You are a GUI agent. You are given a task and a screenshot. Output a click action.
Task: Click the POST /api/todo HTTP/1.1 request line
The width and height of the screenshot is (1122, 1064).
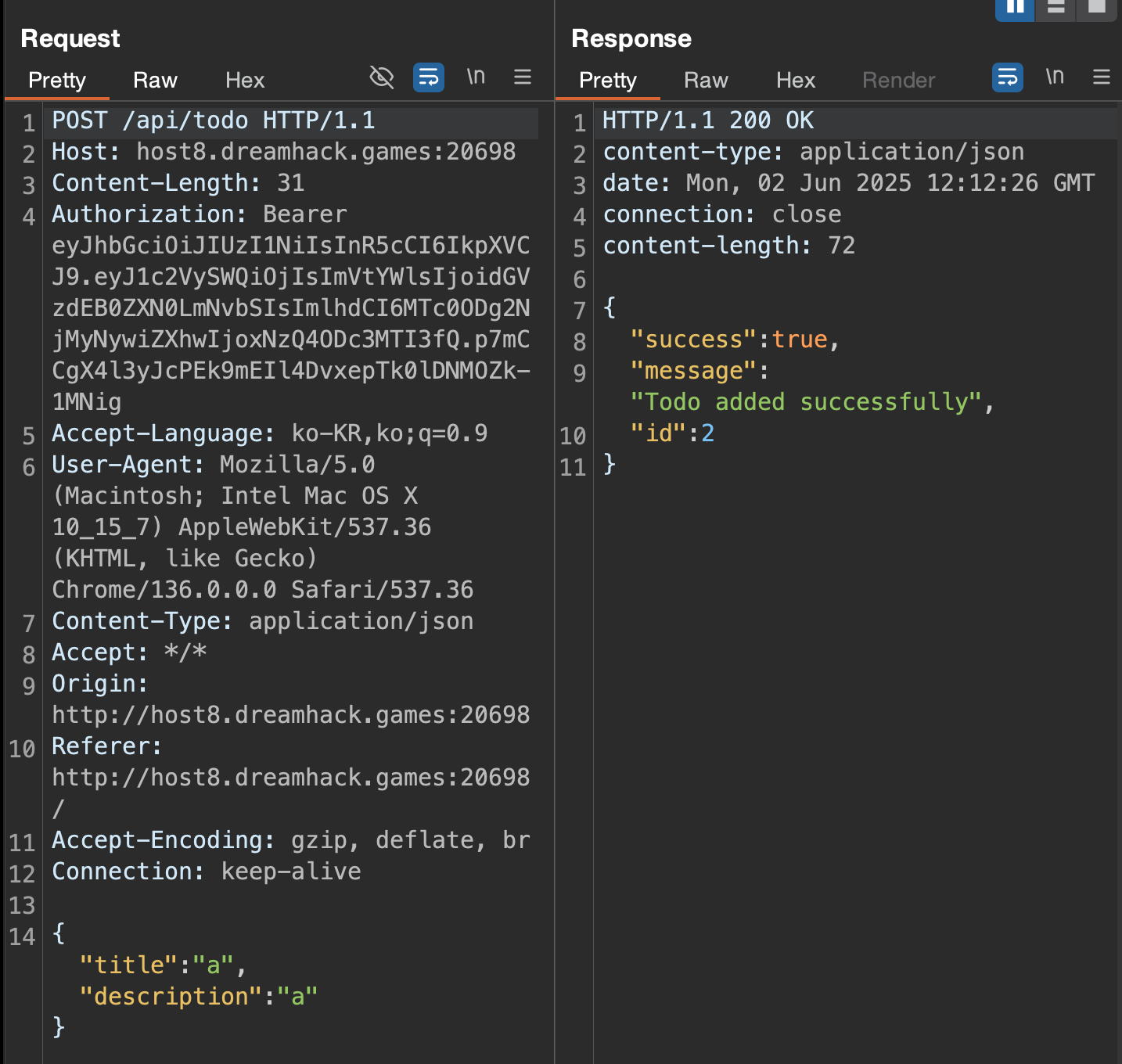tap(214, 120)
